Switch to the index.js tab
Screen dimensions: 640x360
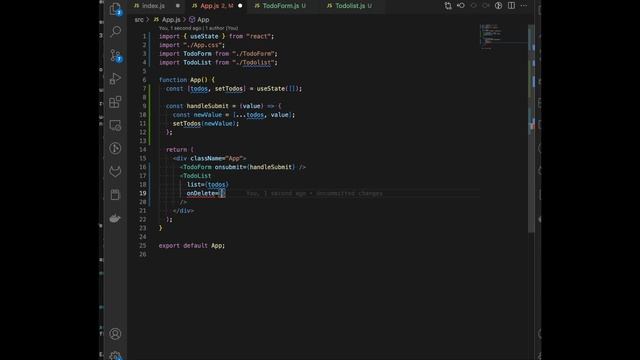[x=153, y=6]
